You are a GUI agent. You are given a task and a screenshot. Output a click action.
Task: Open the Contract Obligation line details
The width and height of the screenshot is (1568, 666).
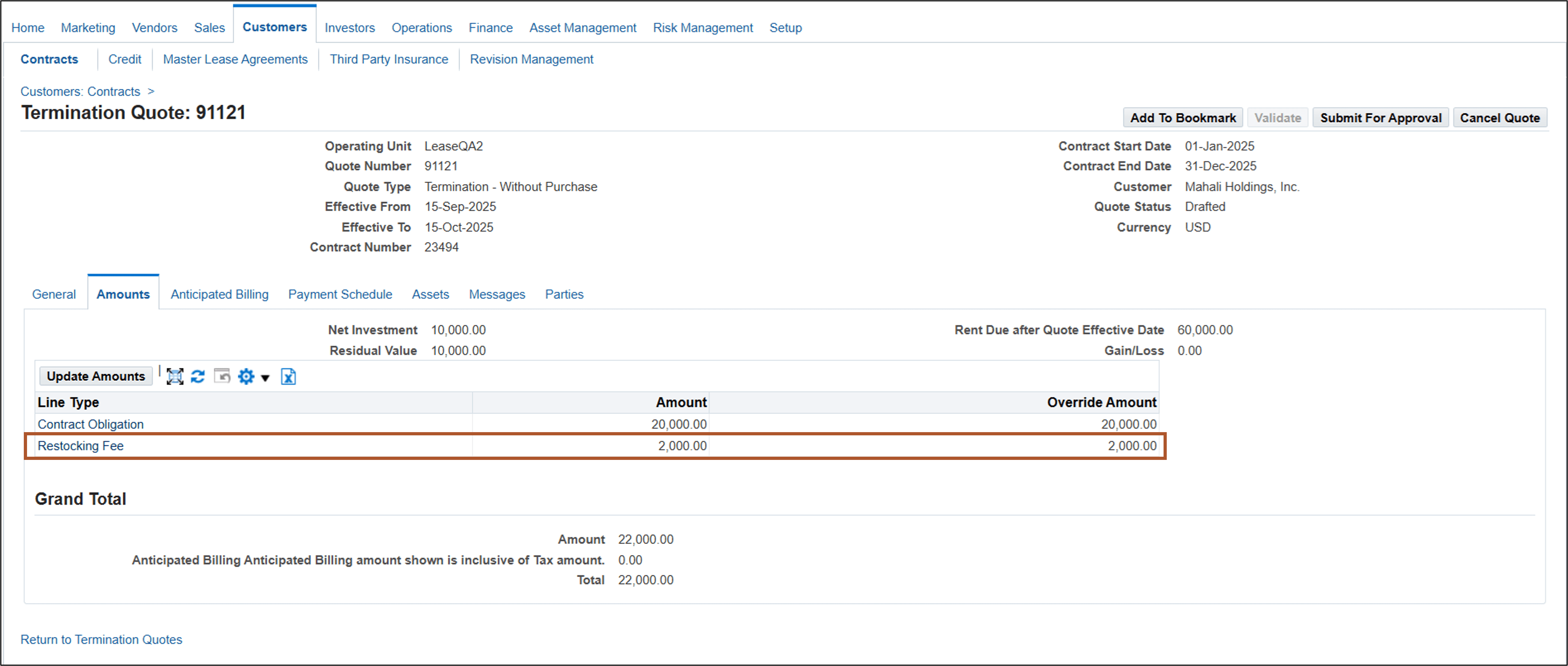click(90, 424)
